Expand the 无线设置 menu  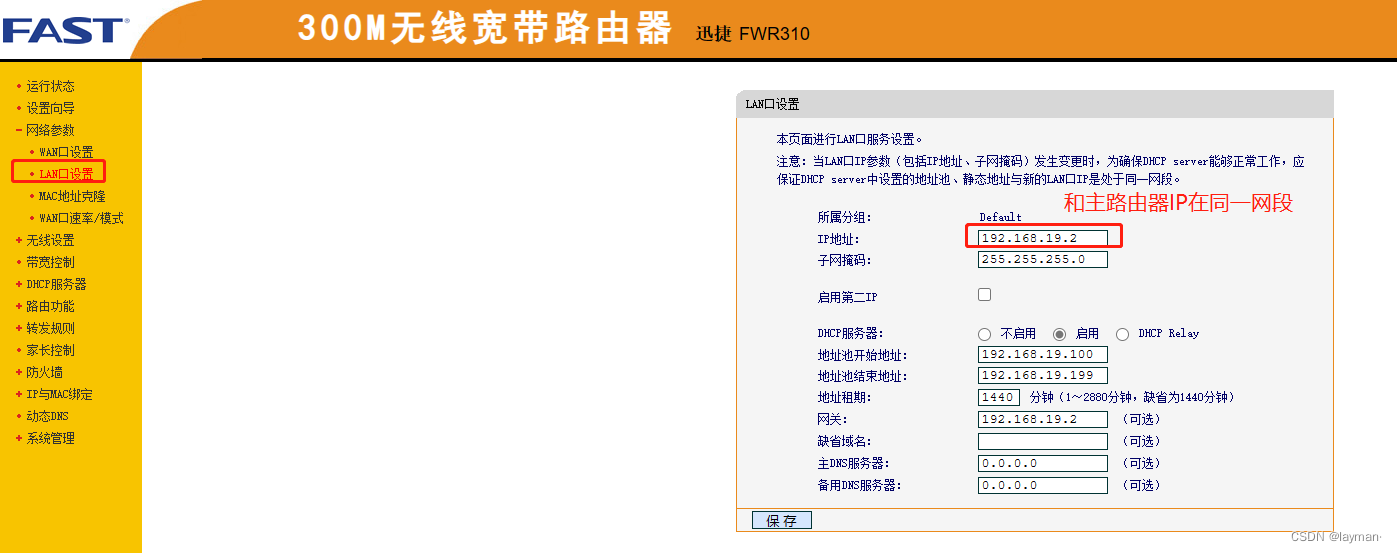(50, 240)
